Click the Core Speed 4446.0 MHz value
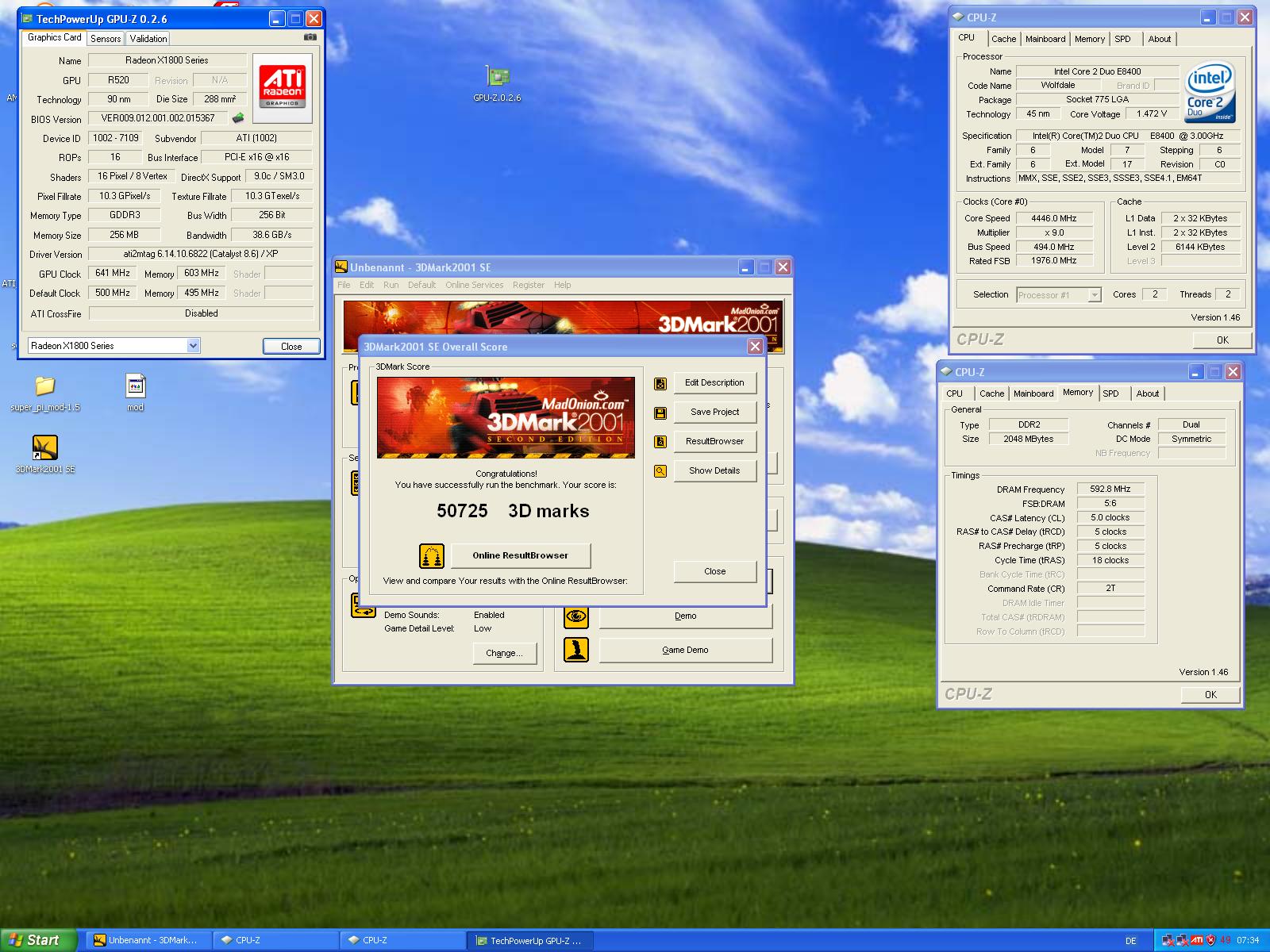The image size is (1270, 952). 1054,218
